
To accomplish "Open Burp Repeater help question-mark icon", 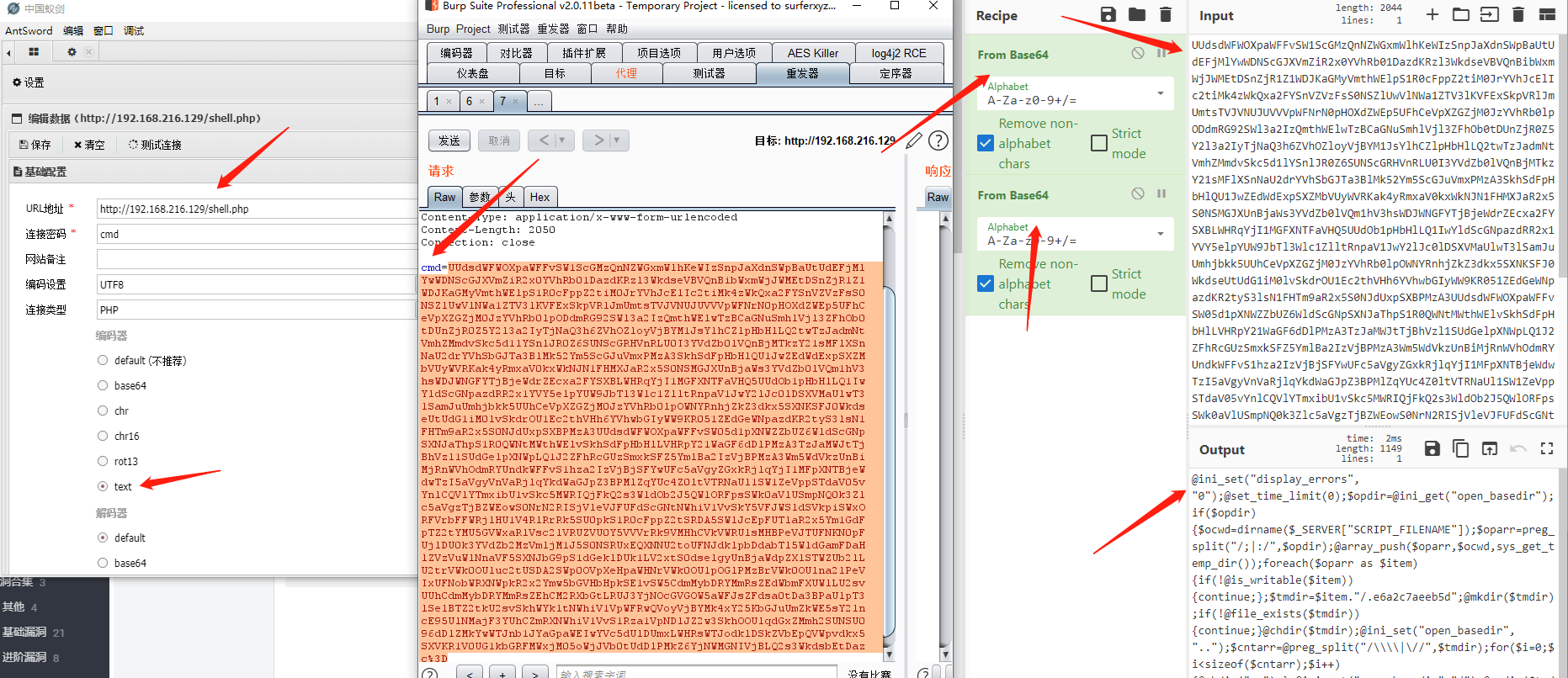I will pos(938,140).
